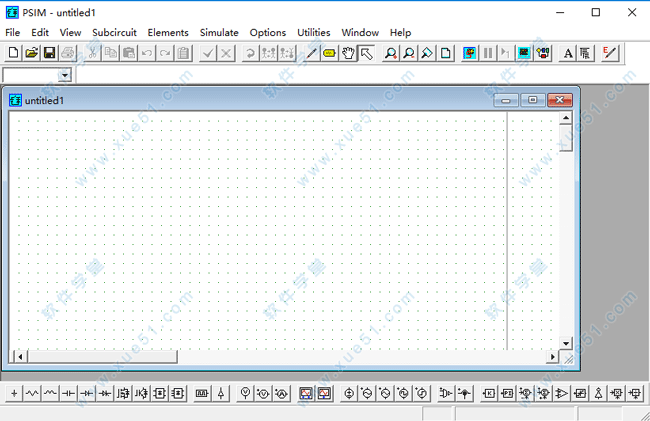Screen dimensions: 650x421
Task: Place the DC voltage source element
Action: [349, 393]
